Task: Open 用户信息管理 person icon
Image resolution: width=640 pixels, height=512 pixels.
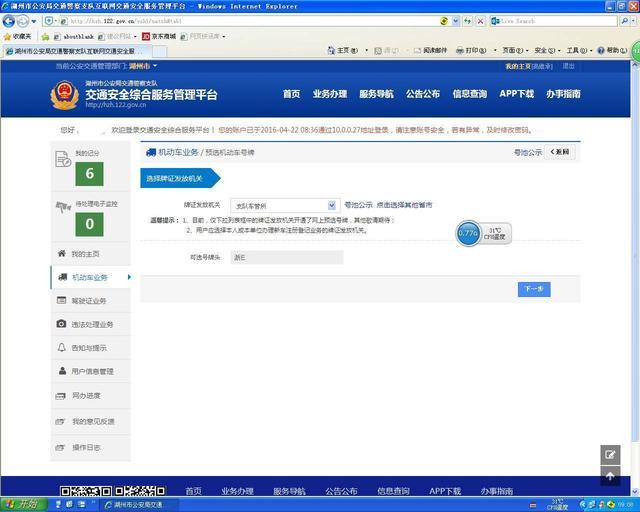Action: coord(62,371)
